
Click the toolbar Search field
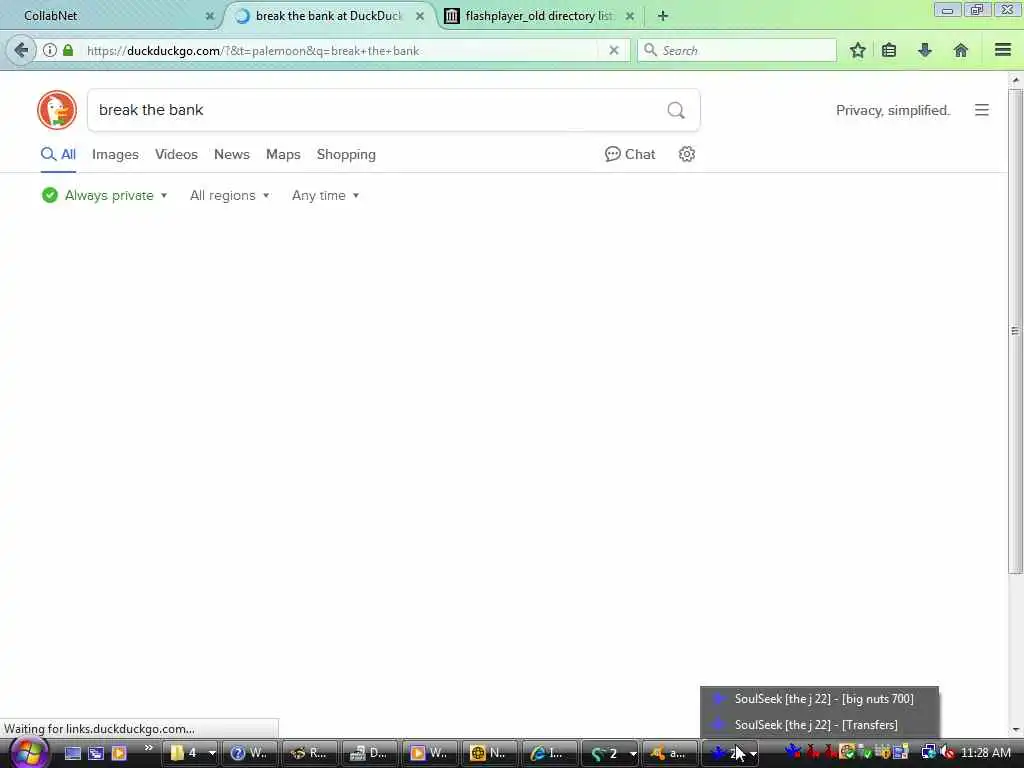coord(737,50)
